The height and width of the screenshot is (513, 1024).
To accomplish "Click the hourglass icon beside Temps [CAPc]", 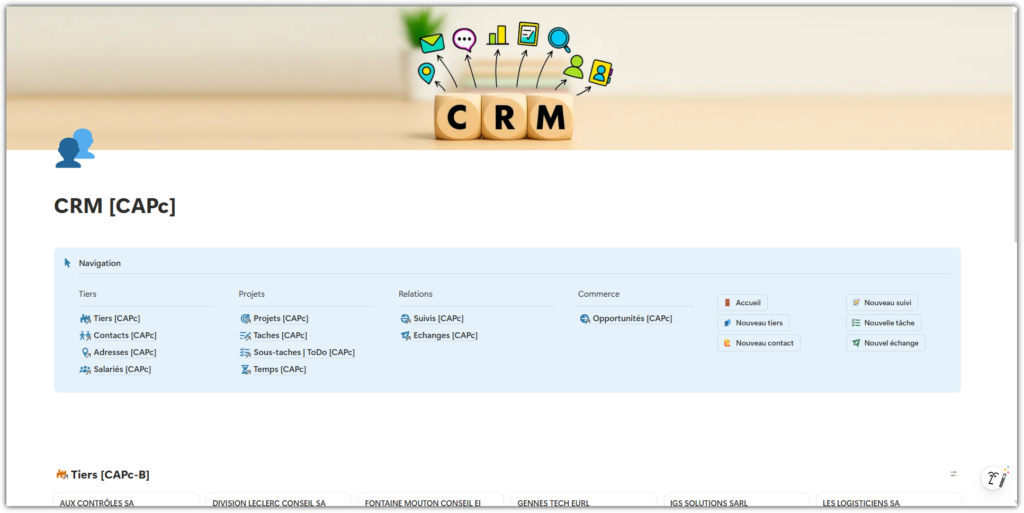I will click(245, 369).
